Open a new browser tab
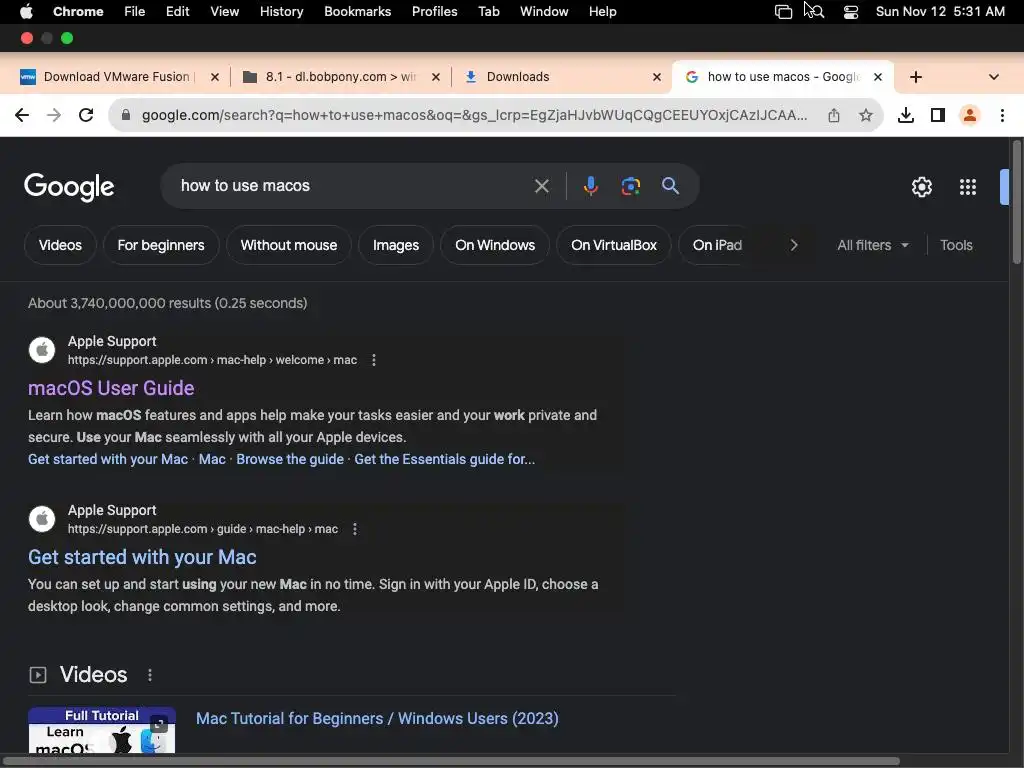The image size is (1024, 768). tap(916, 77)
